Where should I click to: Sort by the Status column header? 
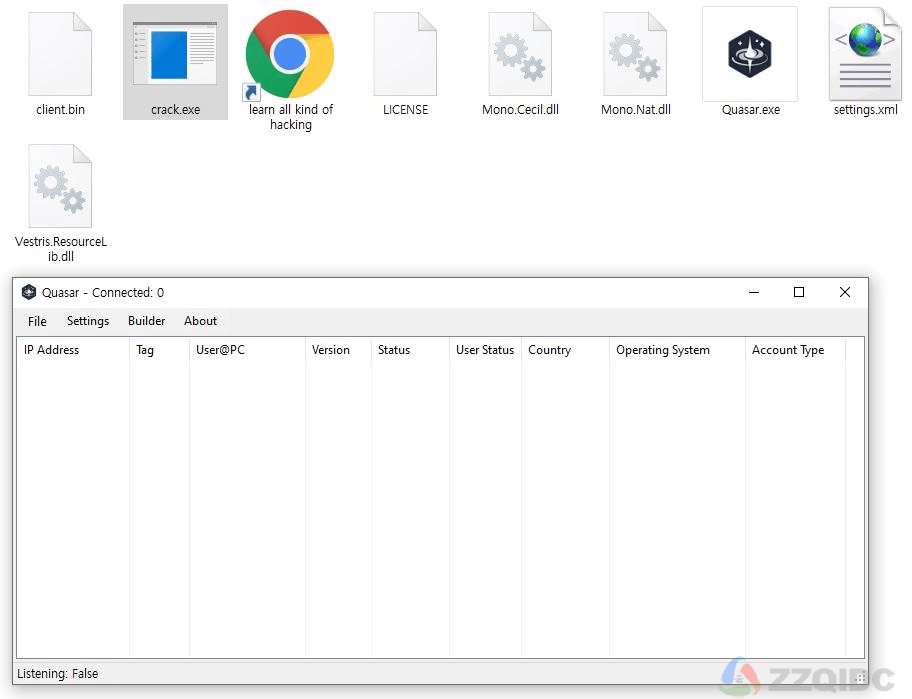click(x=410, y=350)
